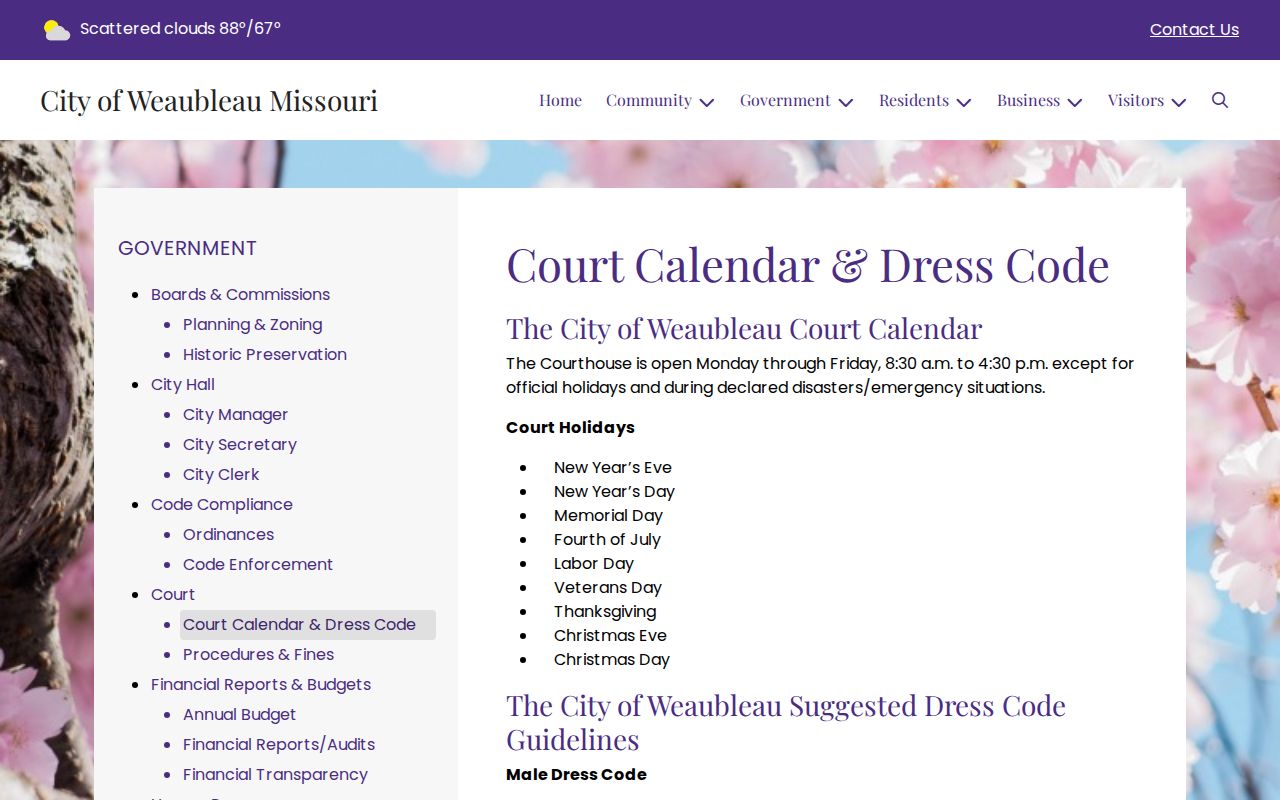Click the Court Holidays subheading
Viewport: 1280px width, 800px height.
pyautogui.click(x=570, y=427)
